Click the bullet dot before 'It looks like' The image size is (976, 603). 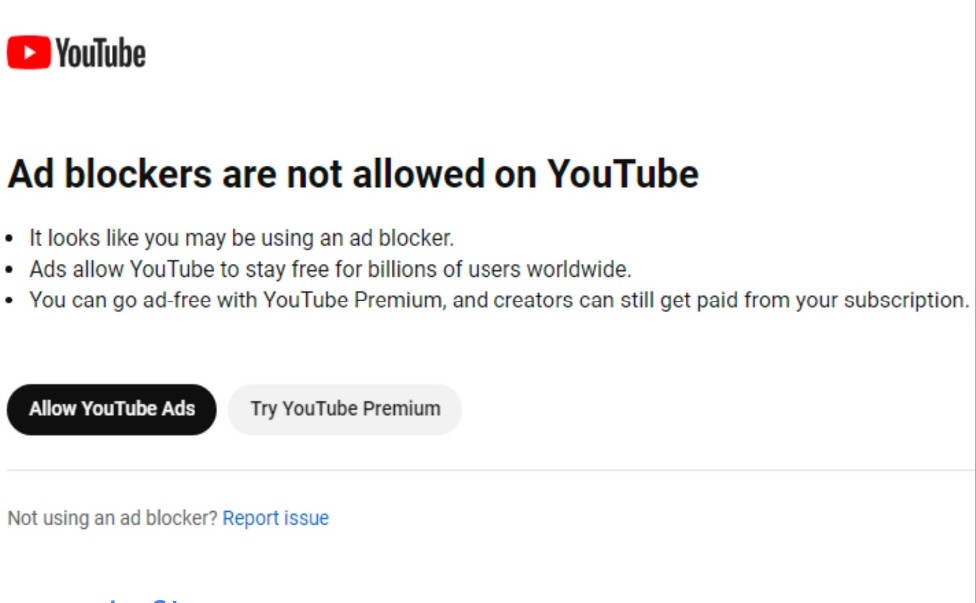[x=9, y=238]
